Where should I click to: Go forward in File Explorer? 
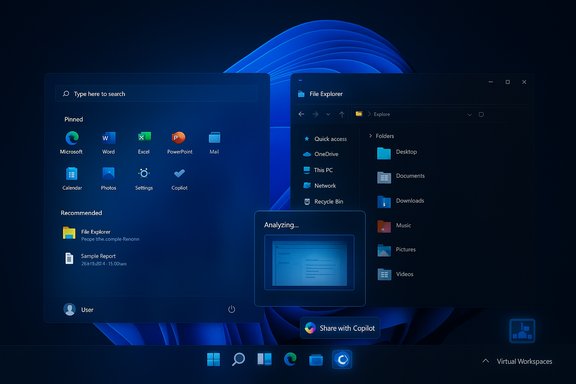(x=315, y=114)
